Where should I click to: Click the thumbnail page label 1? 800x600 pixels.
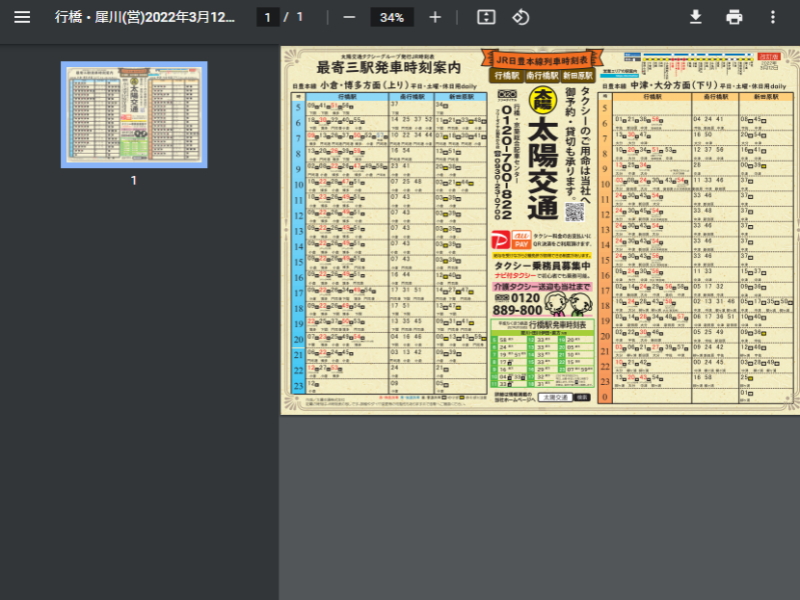coord(134,180)
